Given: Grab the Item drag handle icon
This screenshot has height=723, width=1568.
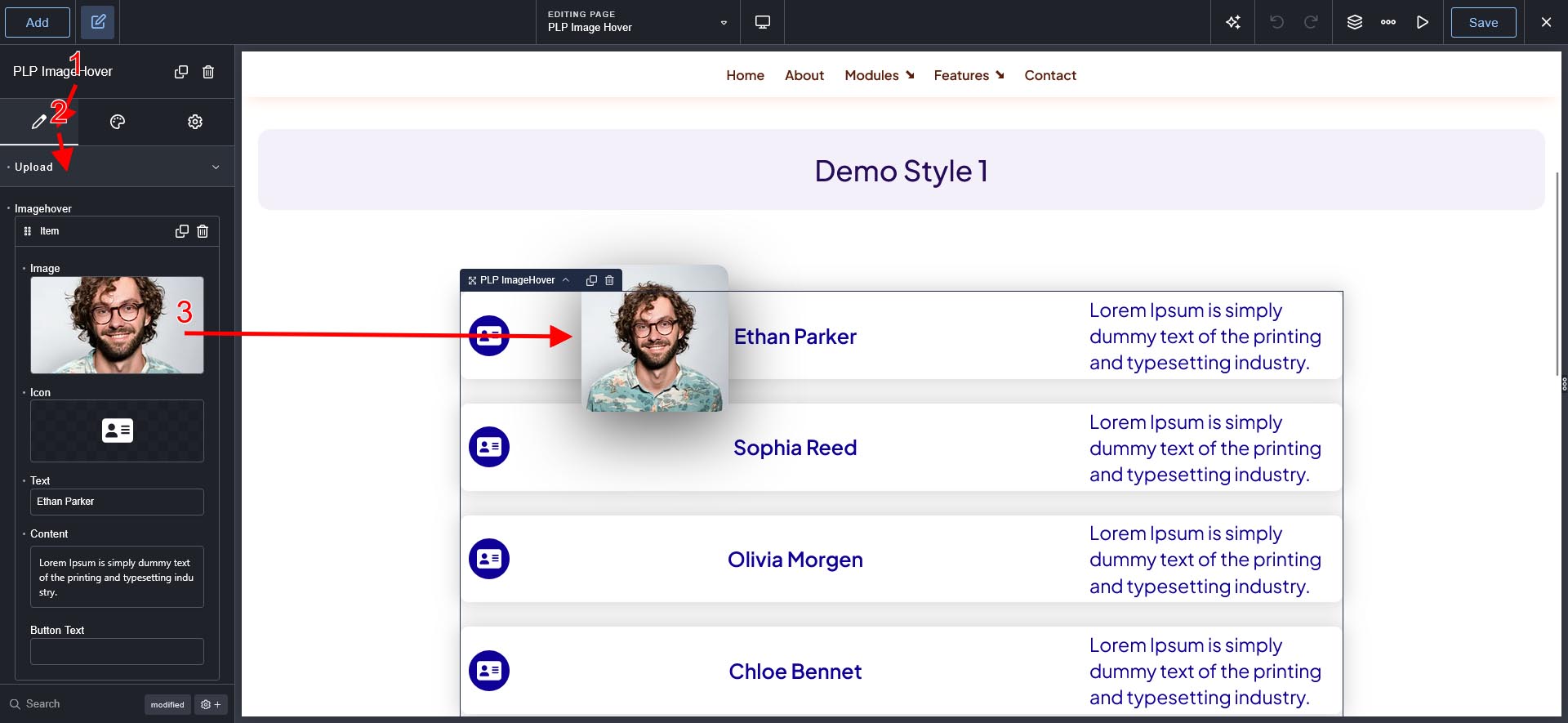Looking at the screenshot, I should 28,231.
